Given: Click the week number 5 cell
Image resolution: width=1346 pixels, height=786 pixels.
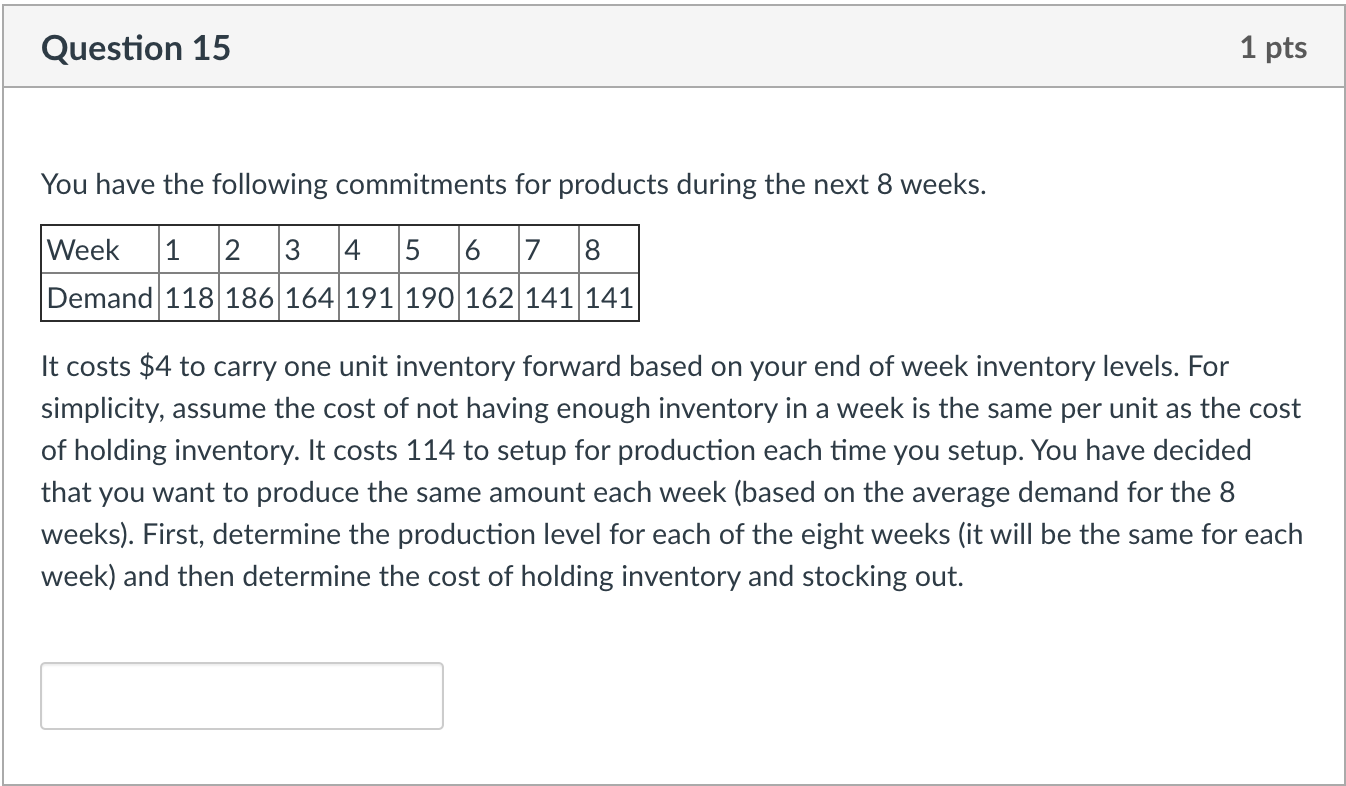Looking at the screenshot, I should click(429, 250).
